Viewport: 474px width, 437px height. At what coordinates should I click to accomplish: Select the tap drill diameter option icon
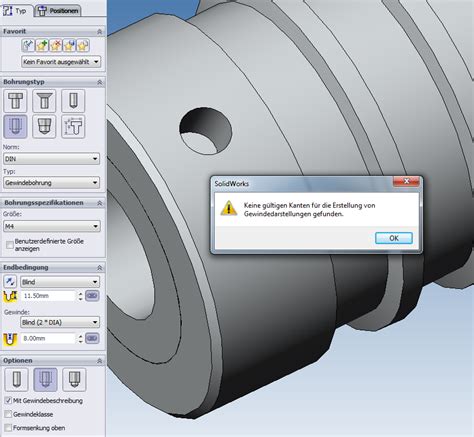(16, 380)
